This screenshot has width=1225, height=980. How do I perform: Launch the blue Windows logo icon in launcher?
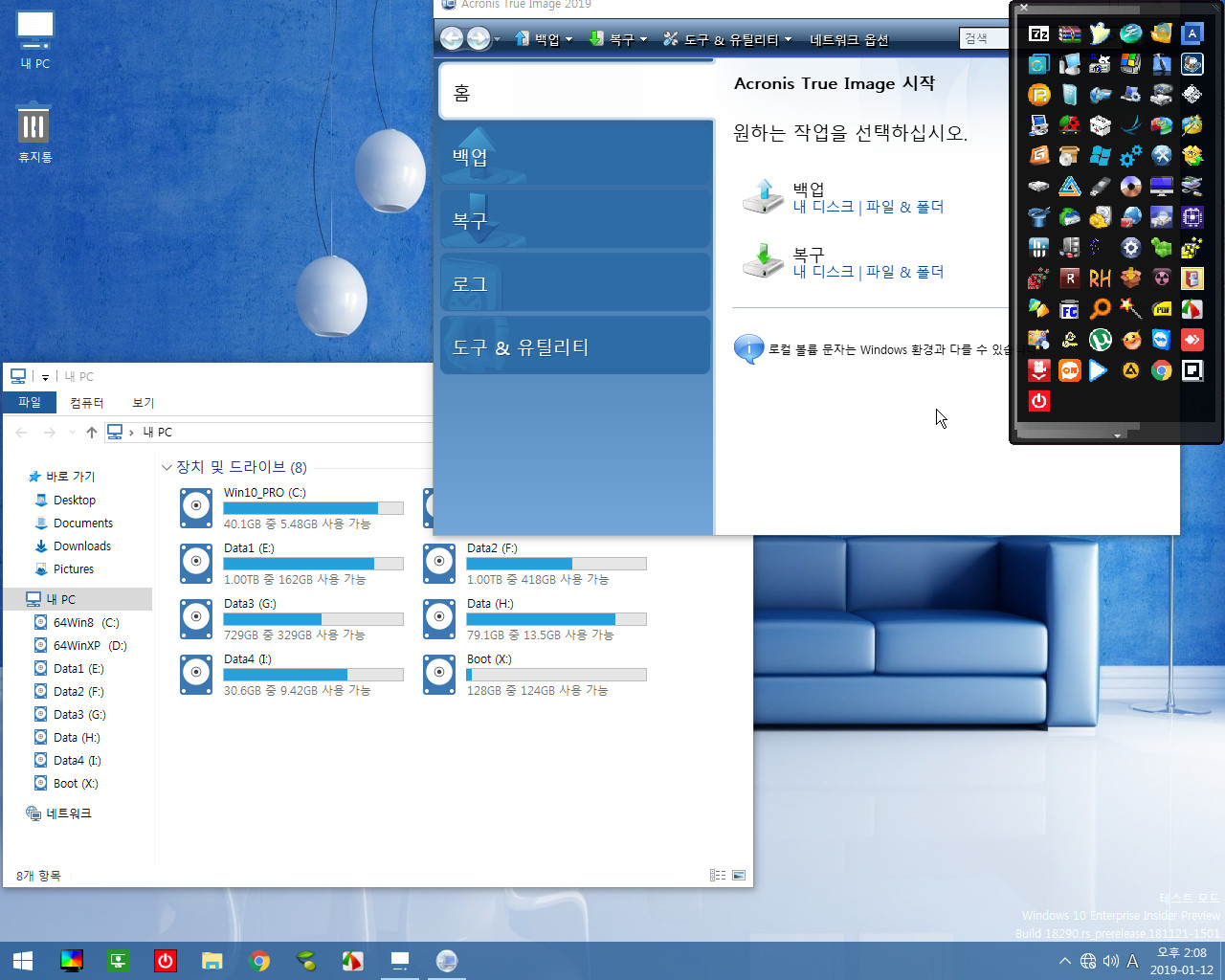coord(1101,156)
